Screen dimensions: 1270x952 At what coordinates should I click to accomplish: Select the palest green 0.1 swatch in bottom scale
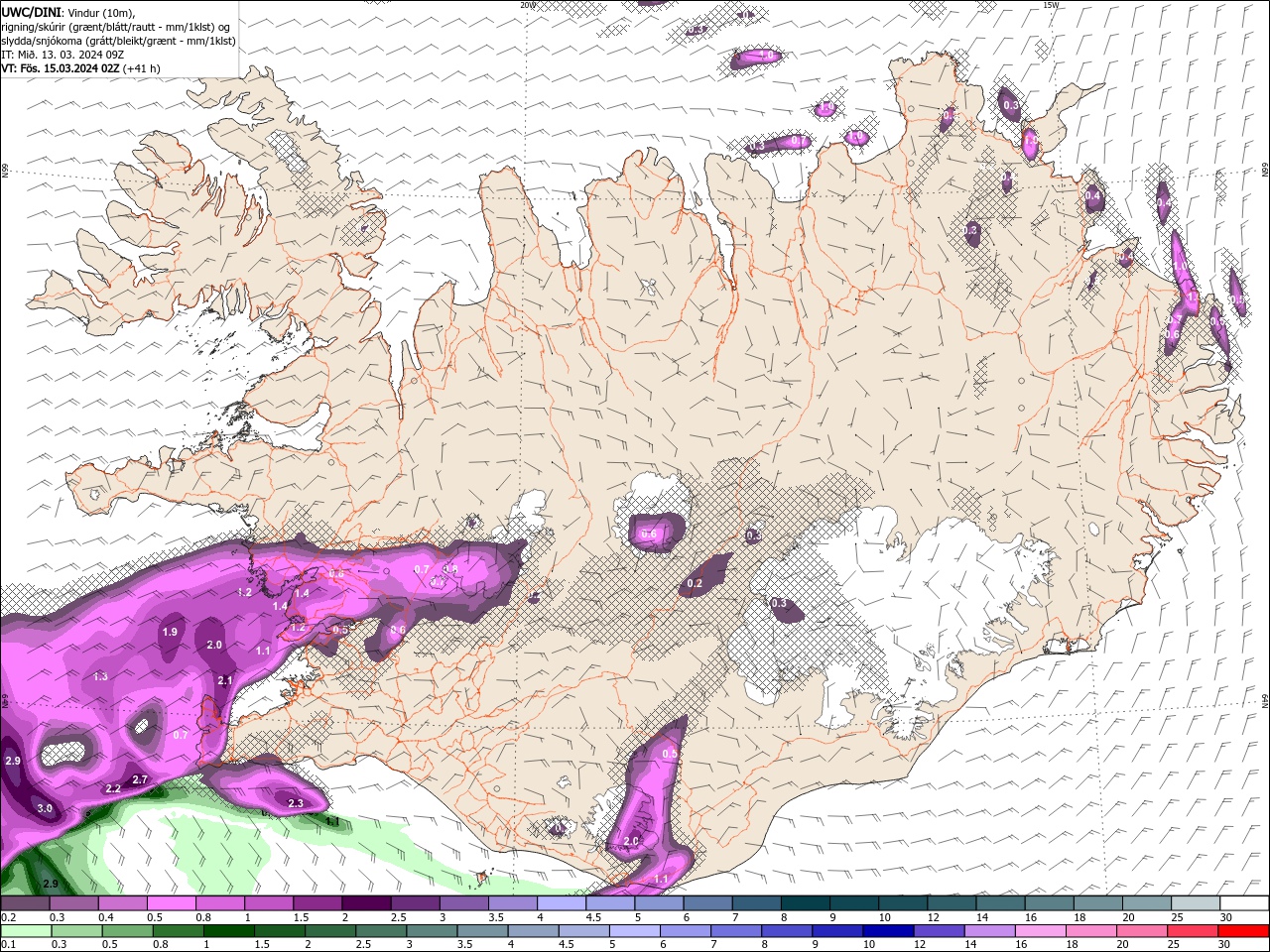(26, 931)
